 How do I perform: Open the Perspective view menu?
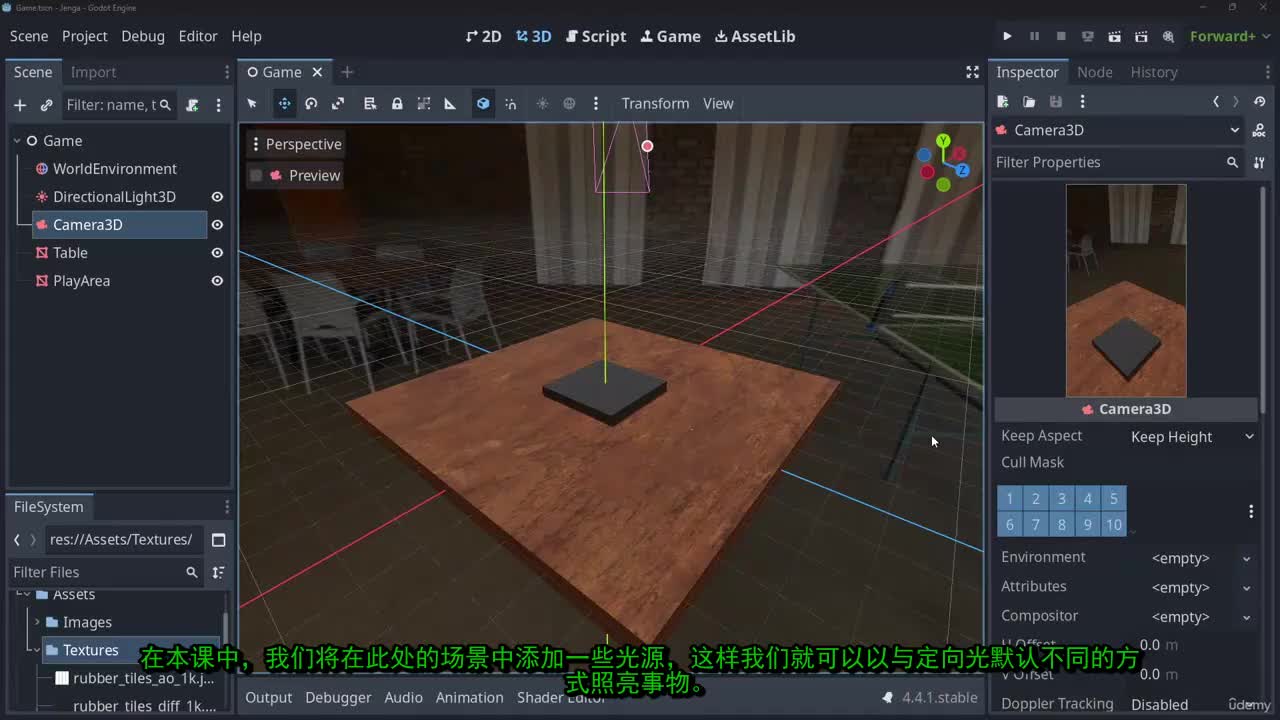click(x=295, y=144)
